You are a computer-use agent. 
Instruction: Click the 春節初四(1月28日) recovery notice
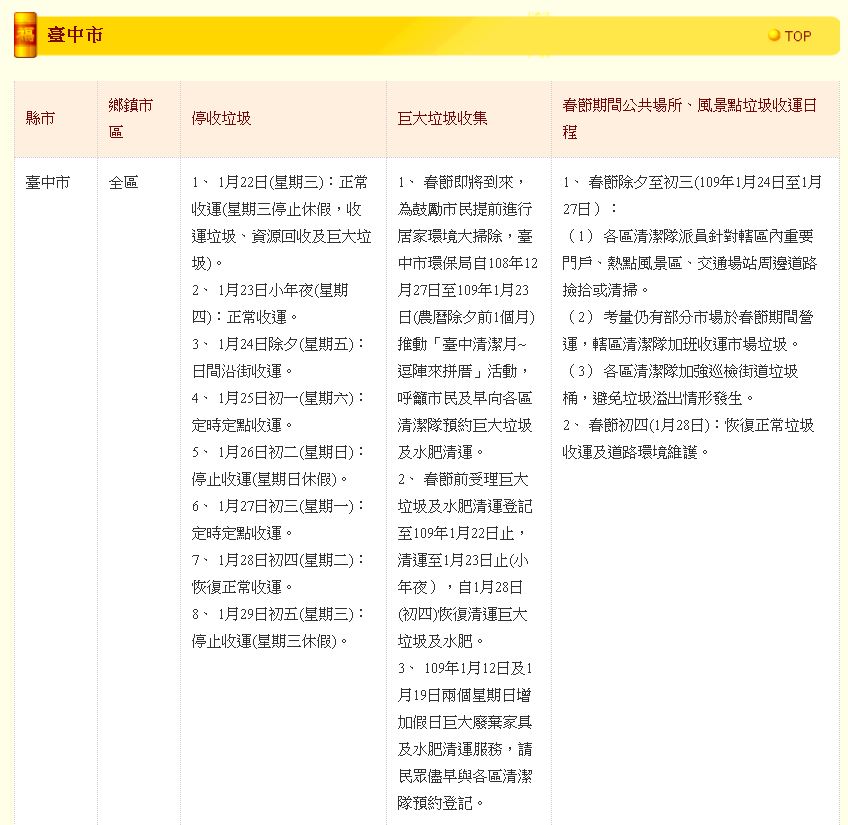688,438
